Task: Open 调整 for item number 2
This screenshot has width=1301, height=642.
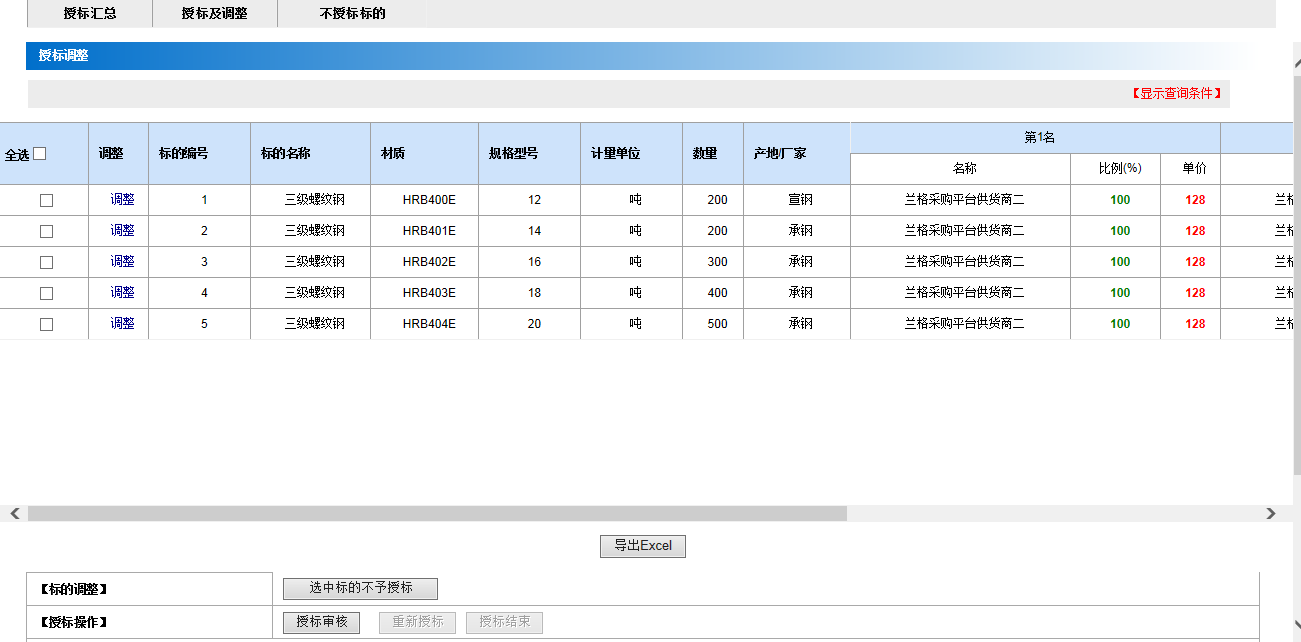Action: 122,231
